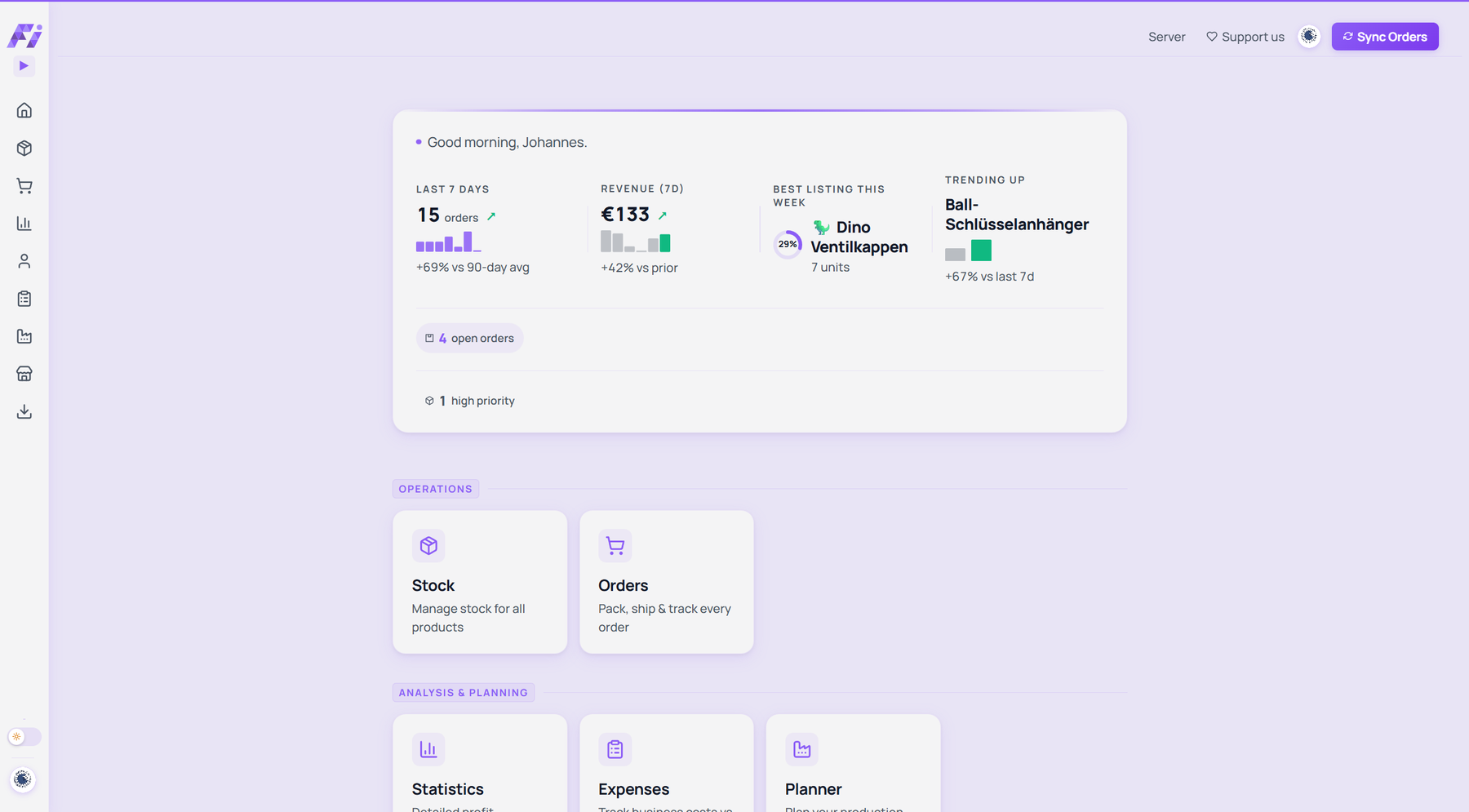Expand the sidebar with the play arrow
The image size is (1469, 812).
[x=24, y=66]
